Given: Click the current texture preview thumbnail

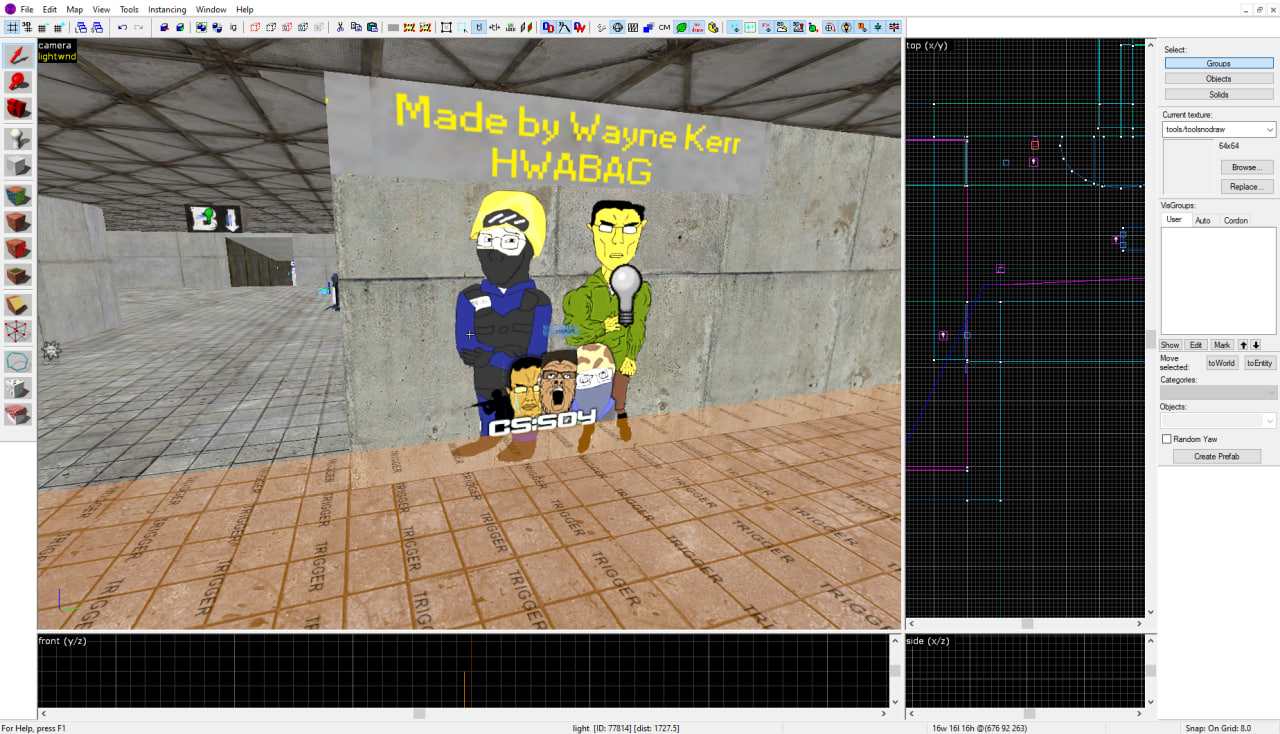Looking at the screenshot, I should click(x=1188, y=167).
